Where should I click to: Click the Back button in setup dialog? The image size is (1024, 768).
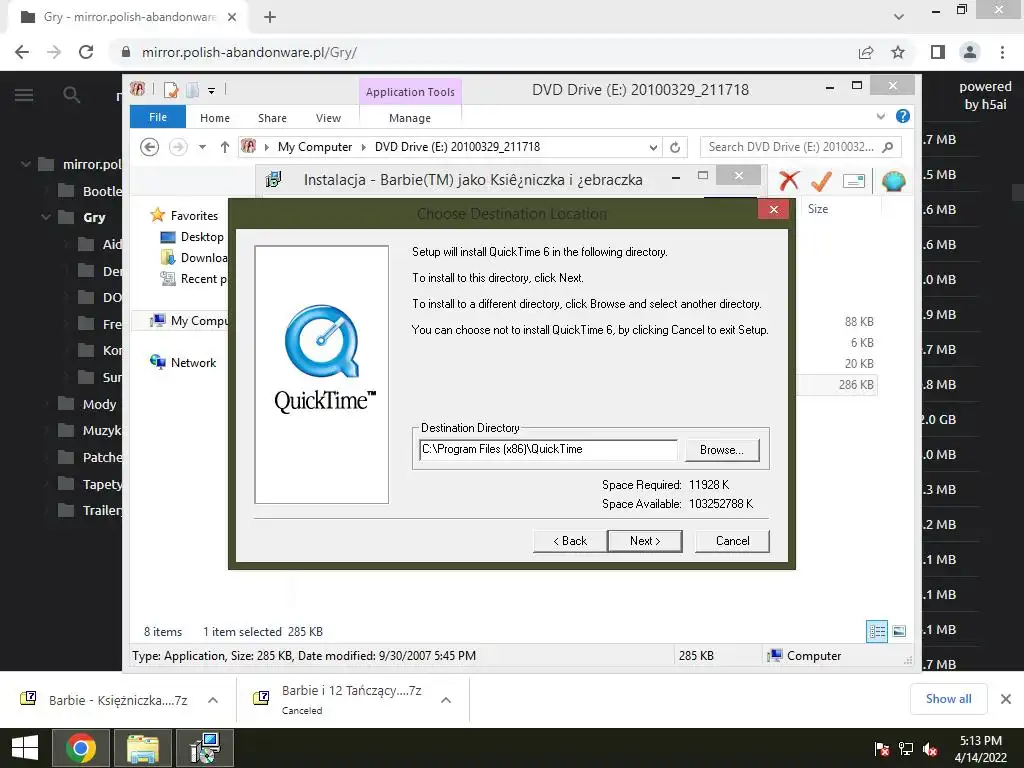[x=570, y=541]
